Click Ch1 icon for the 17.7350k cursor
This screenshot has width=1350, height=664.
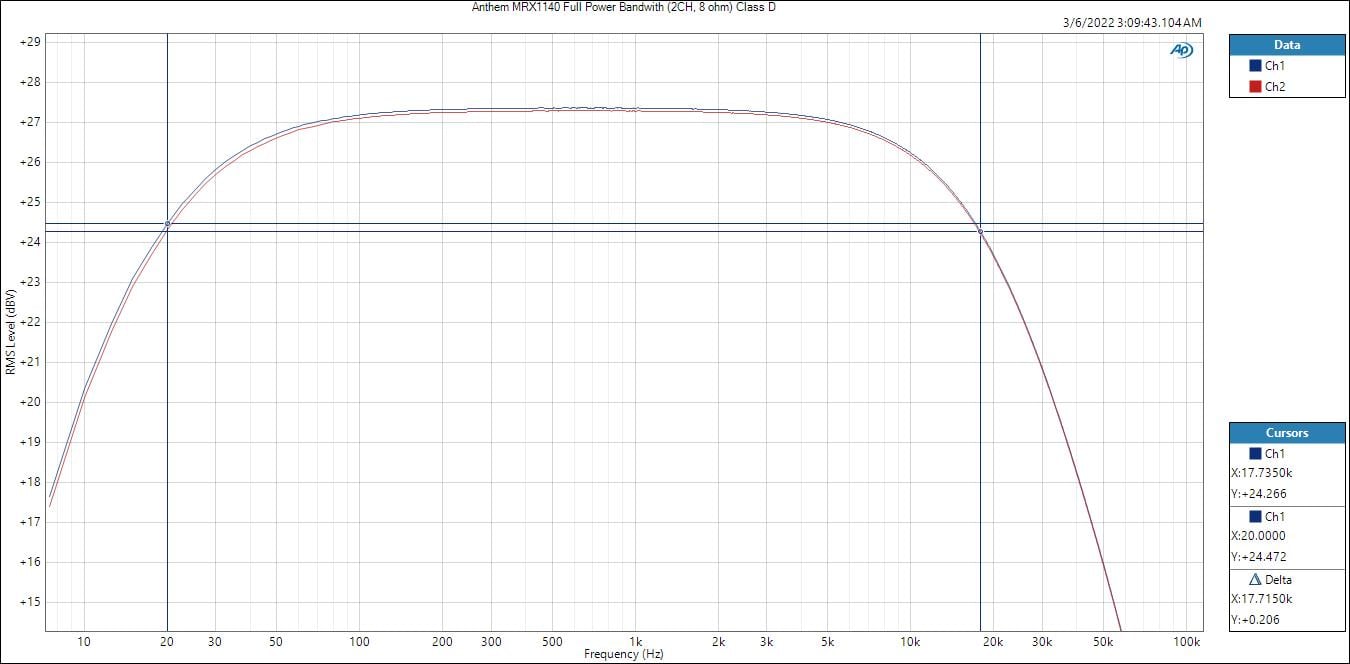1255,454
